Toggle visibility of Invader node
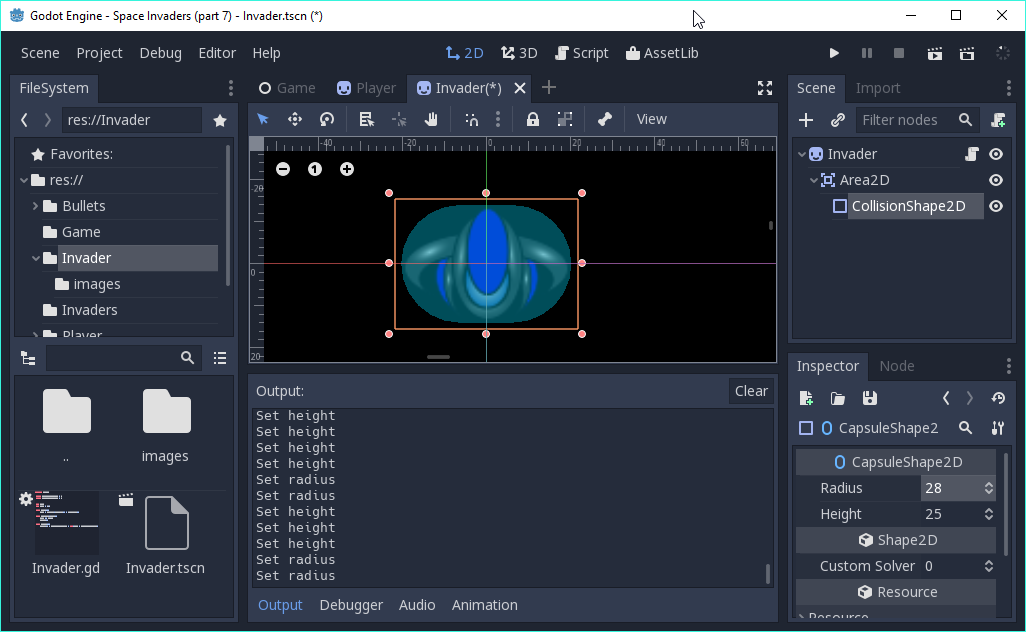Viewport: 1026px width, 632px height. pyautogui.click(x=996, y=154)
